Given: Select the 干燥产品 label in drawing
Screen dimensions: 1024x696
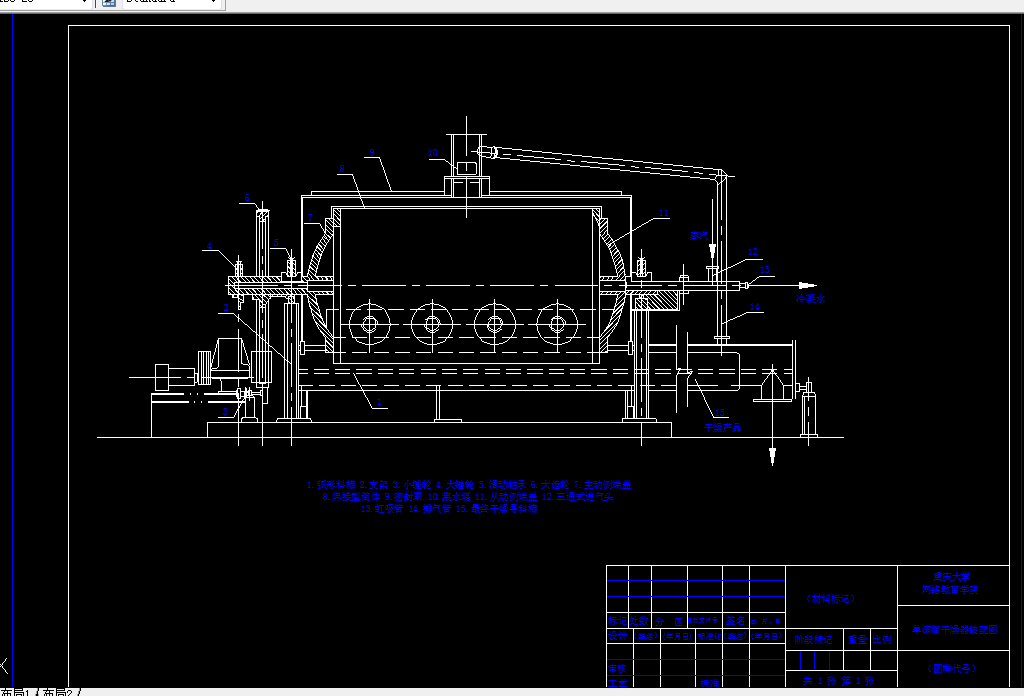Looking at the screenshot, I should [722, 427].
